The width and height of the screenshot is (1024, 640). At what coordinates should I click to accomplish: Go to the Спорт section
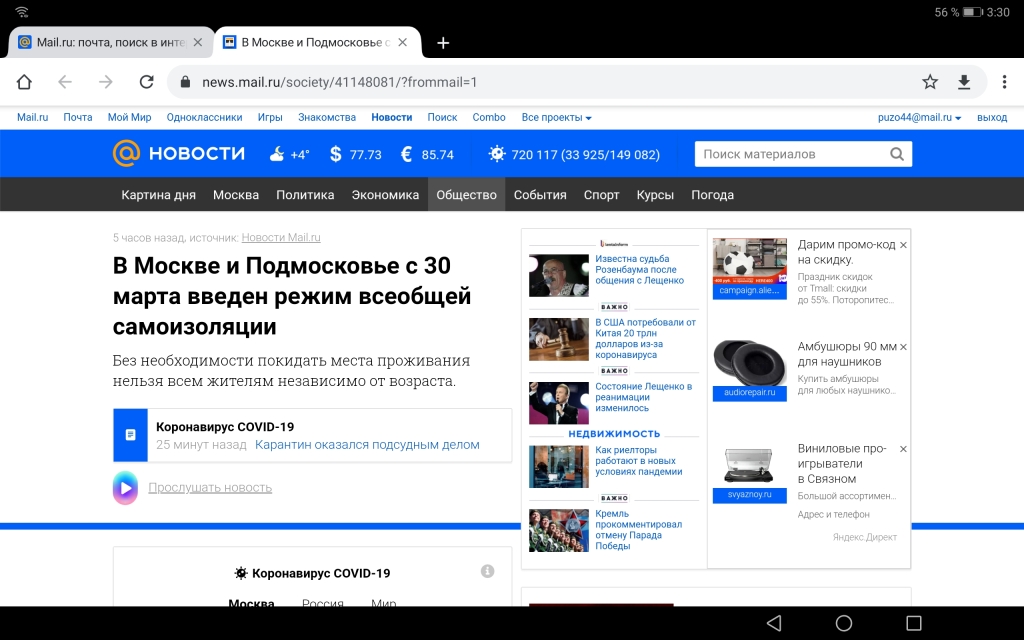(x=601, y=195)
